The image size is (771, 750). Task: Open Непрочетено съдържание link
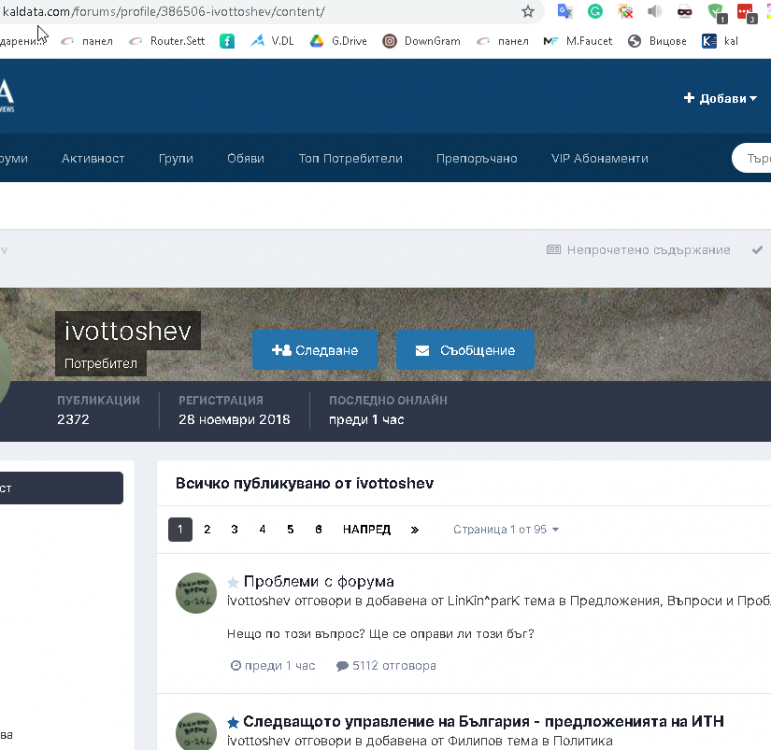(x=638, y=250)
